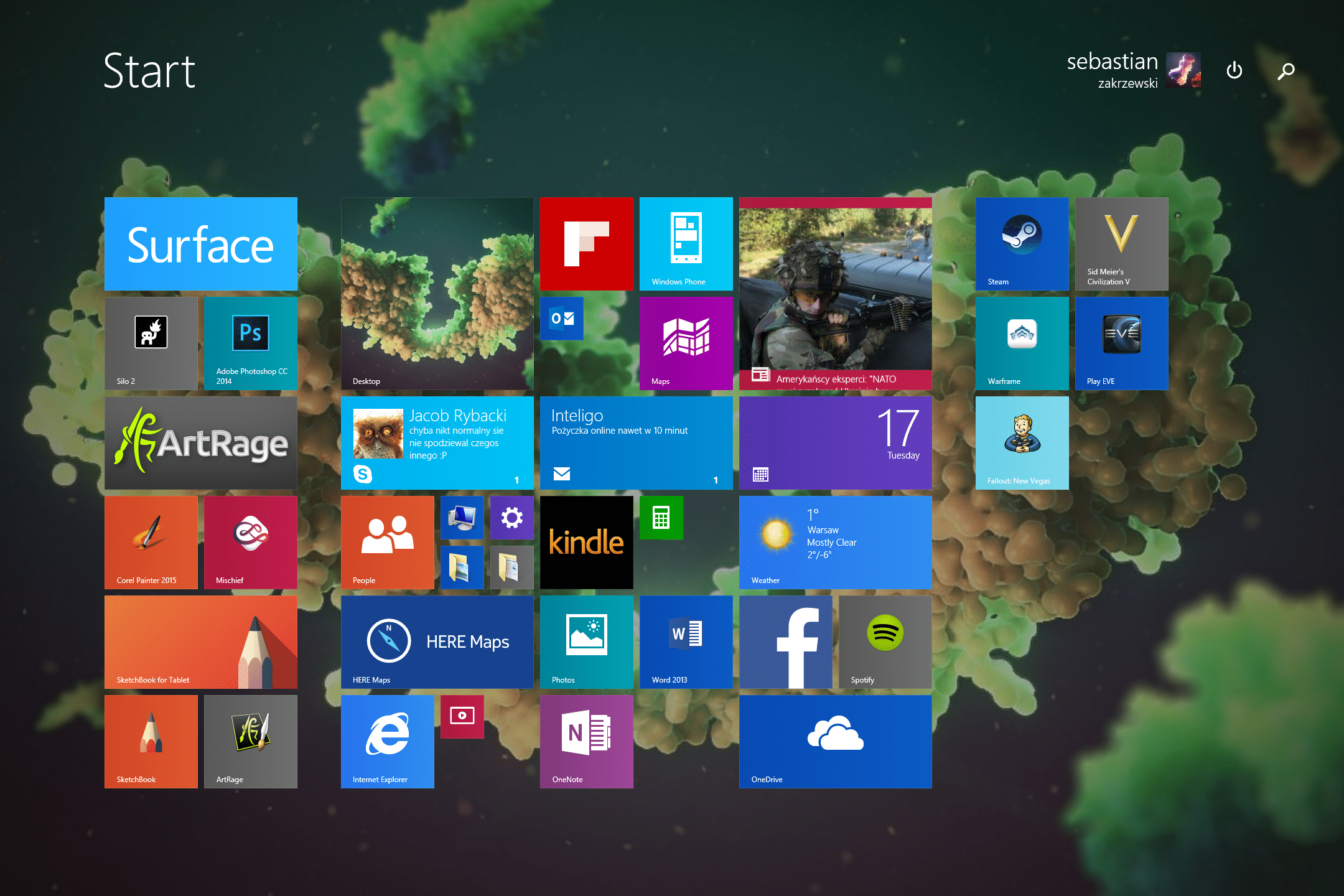The image size is (1344, 896).
Task: Launch the Windows Phone tile
Action: (686, 244)
